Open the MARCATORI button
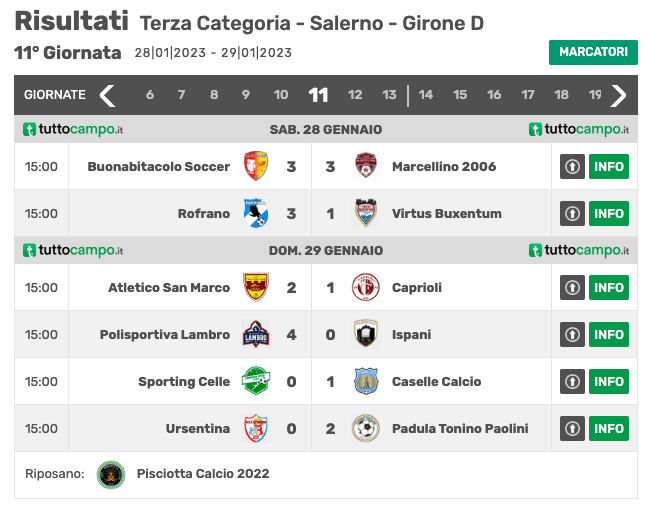Viewport: 649px width, 507px height. (x=593, y=52)
